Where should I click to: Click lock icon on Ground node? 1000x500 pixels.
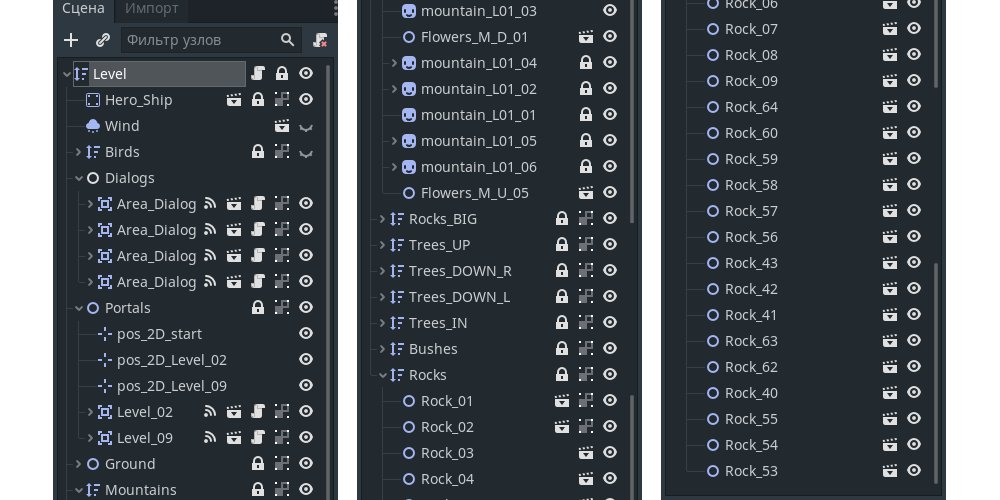(x=258, y=464)
